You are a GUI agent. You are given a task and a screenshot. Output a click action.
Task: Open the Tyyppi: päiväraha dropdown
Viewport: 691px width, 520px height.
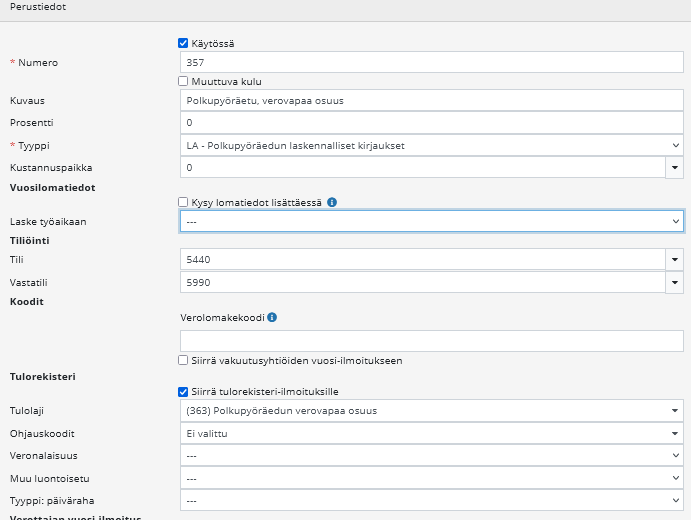tap(431, 502)
